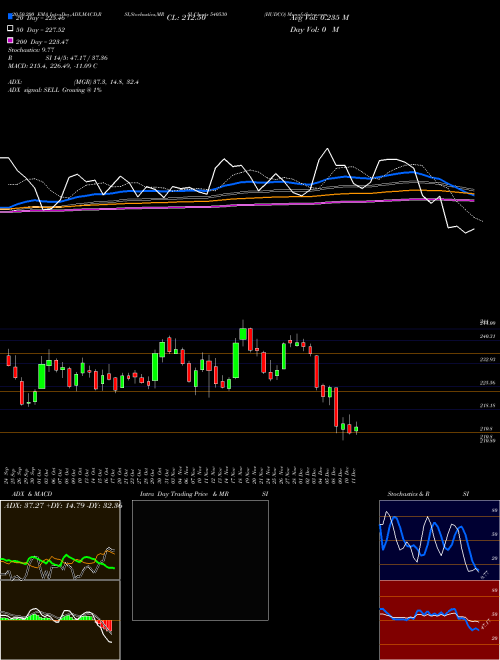Open the blue Stochastics chart panel
The height and width of the screenshot is (660, 500).
[x=439, y=540]
